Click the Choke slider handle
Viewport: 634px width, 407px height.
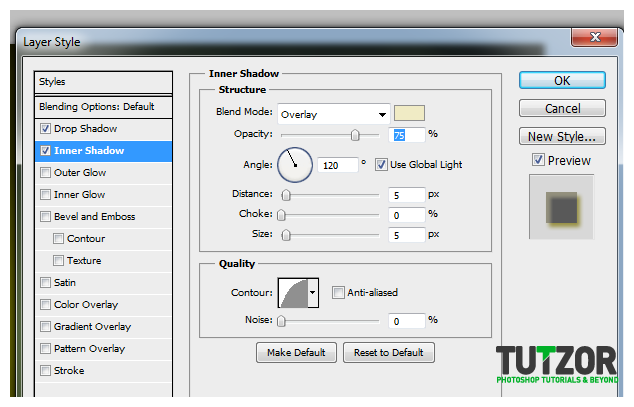pos(281,215)
